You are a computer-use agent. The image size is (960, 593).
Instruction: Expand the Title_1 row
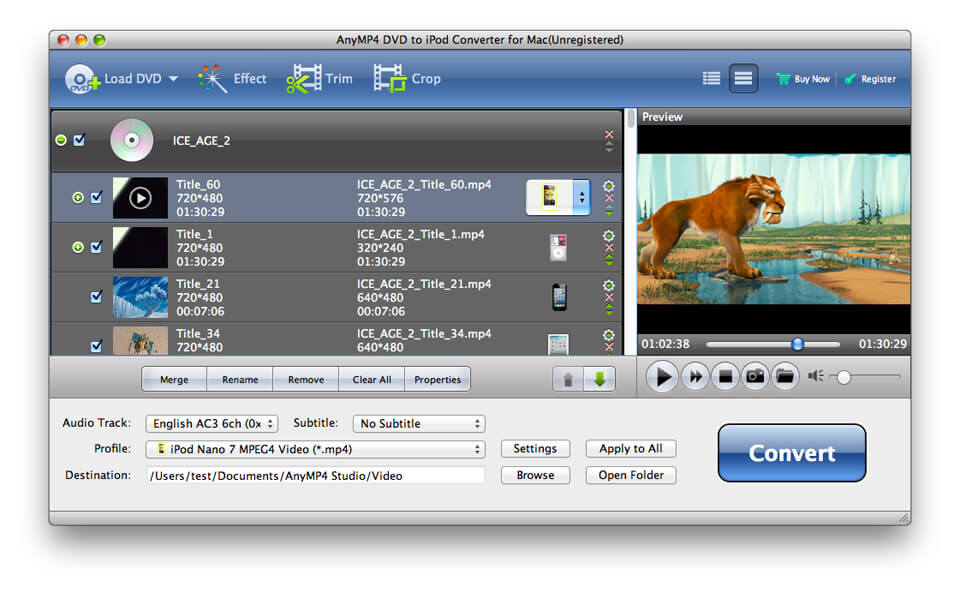coord(78,247)
